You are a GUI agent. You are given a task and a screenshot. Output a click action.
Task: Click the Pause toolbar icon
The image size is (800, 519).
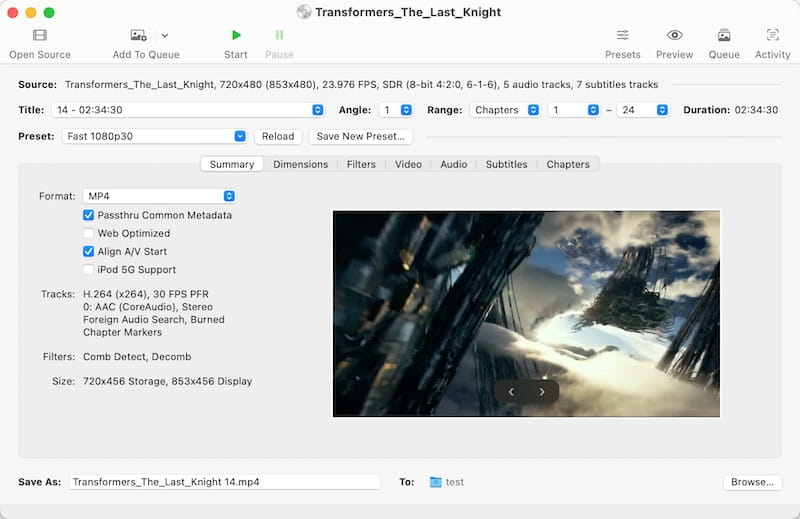(x=279, y=35)
